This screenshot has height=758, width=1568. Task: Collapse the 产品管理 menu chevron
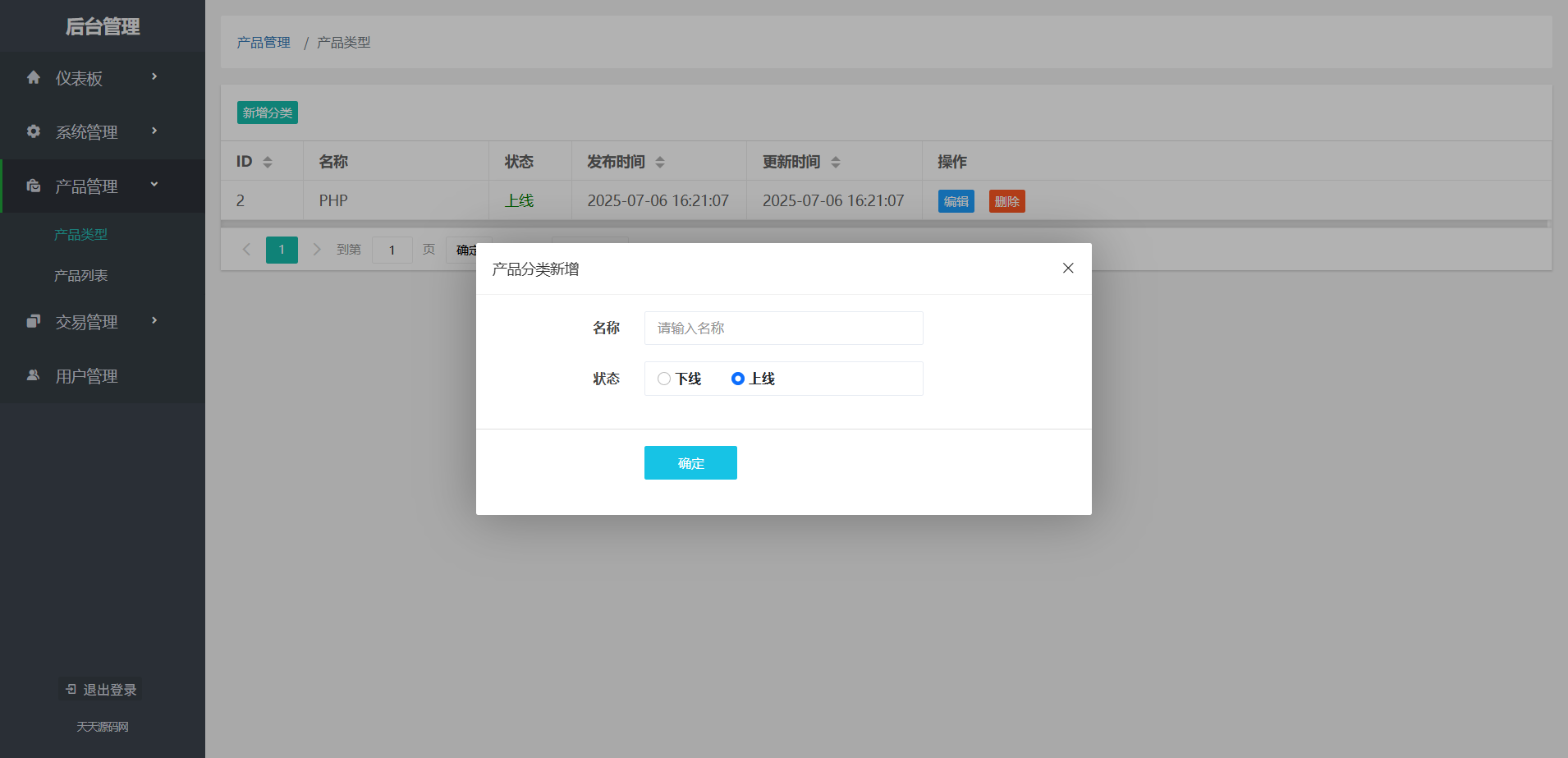[154, 186]
